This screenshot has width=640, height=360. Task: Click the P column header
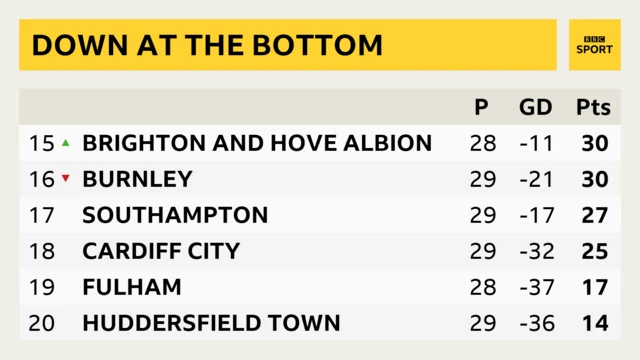[x=482, y=107]
